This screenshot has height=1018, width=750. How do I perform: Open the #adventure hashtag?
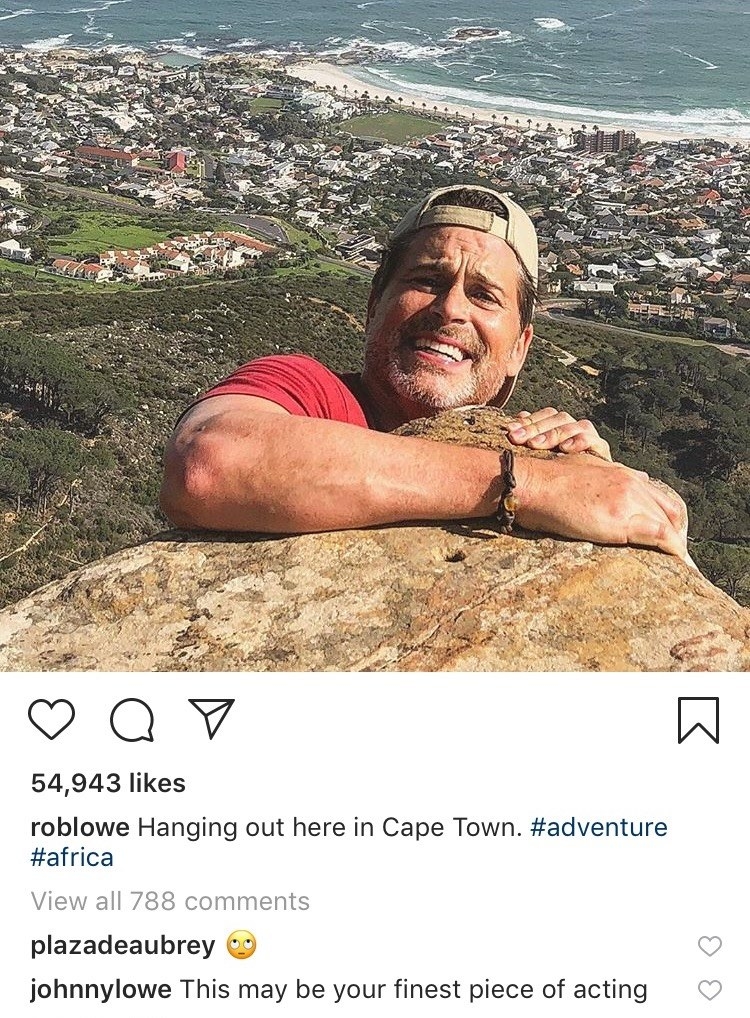tap(599, 827)
